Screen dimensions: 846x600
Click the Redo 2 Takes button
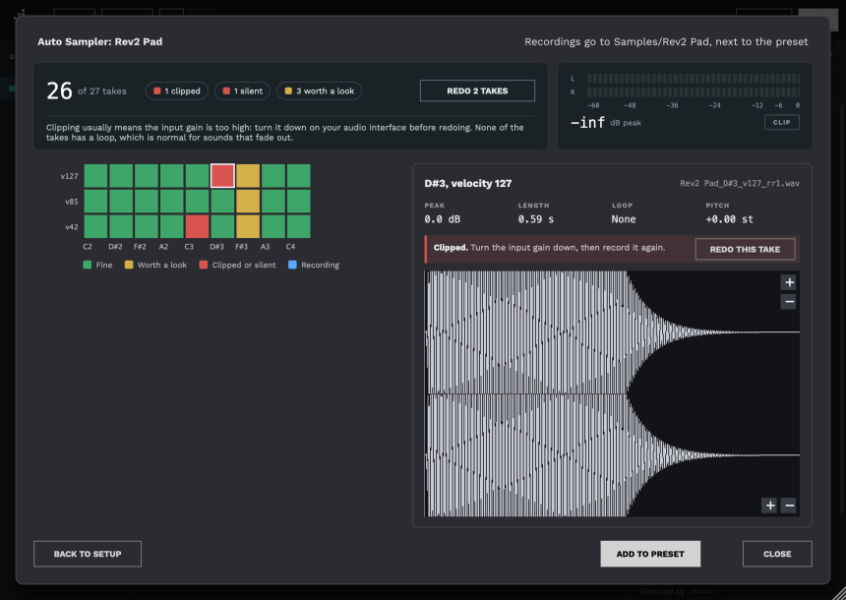point(477,91)
